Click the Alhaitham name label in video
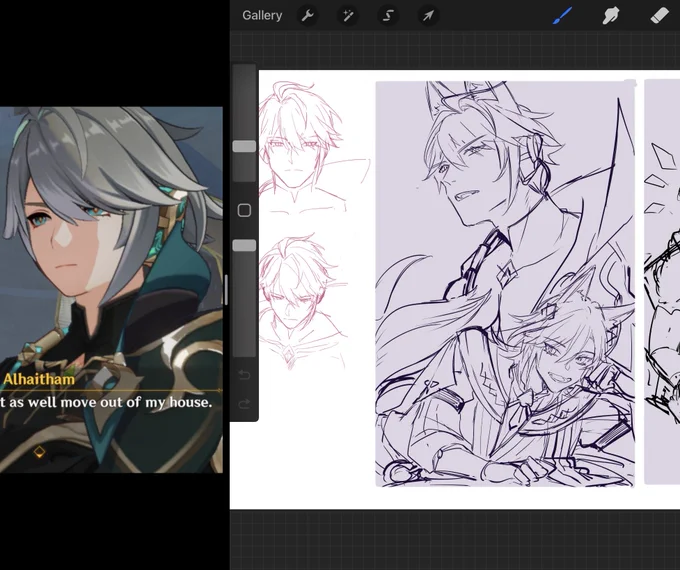Viewport: 680px width, 570px height. pos(39,380)
